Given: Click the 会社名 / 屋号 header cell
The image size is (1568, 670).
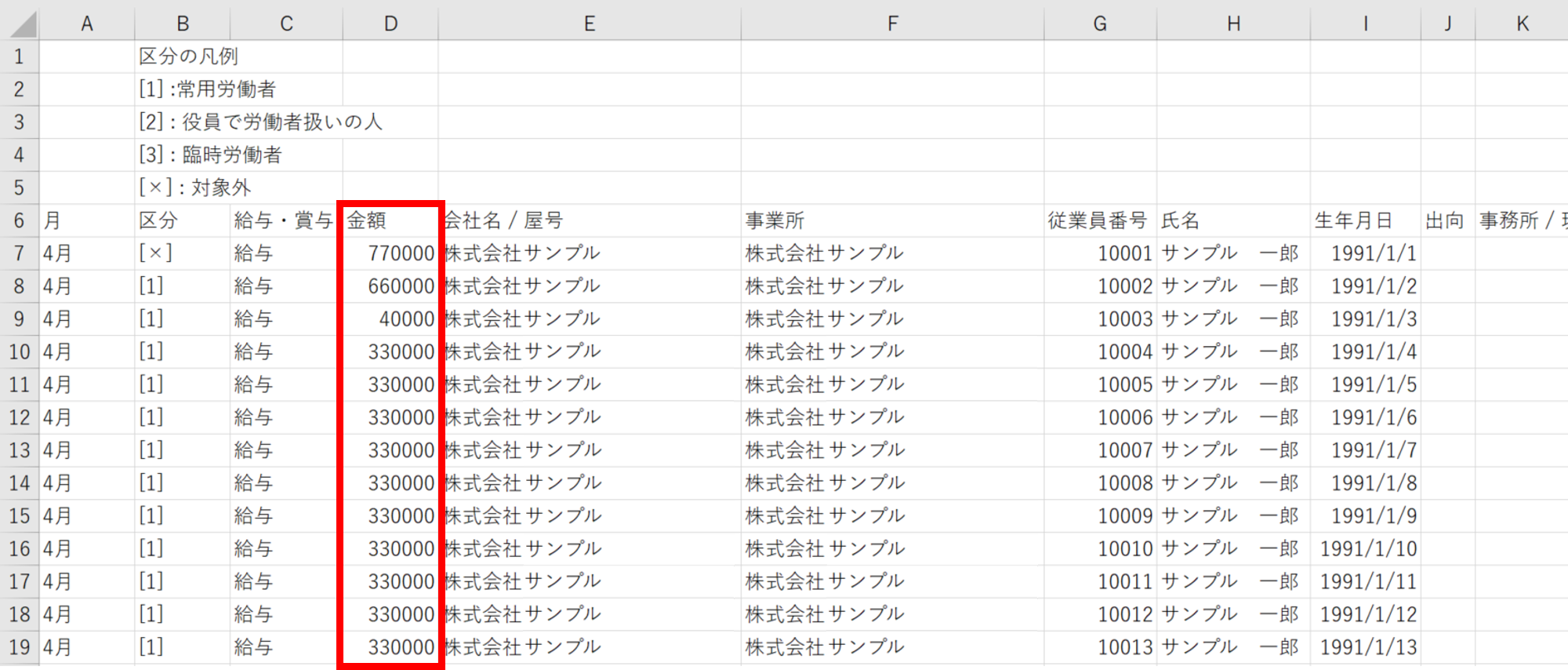Looking at the screenshot, I should pos(588,220).
